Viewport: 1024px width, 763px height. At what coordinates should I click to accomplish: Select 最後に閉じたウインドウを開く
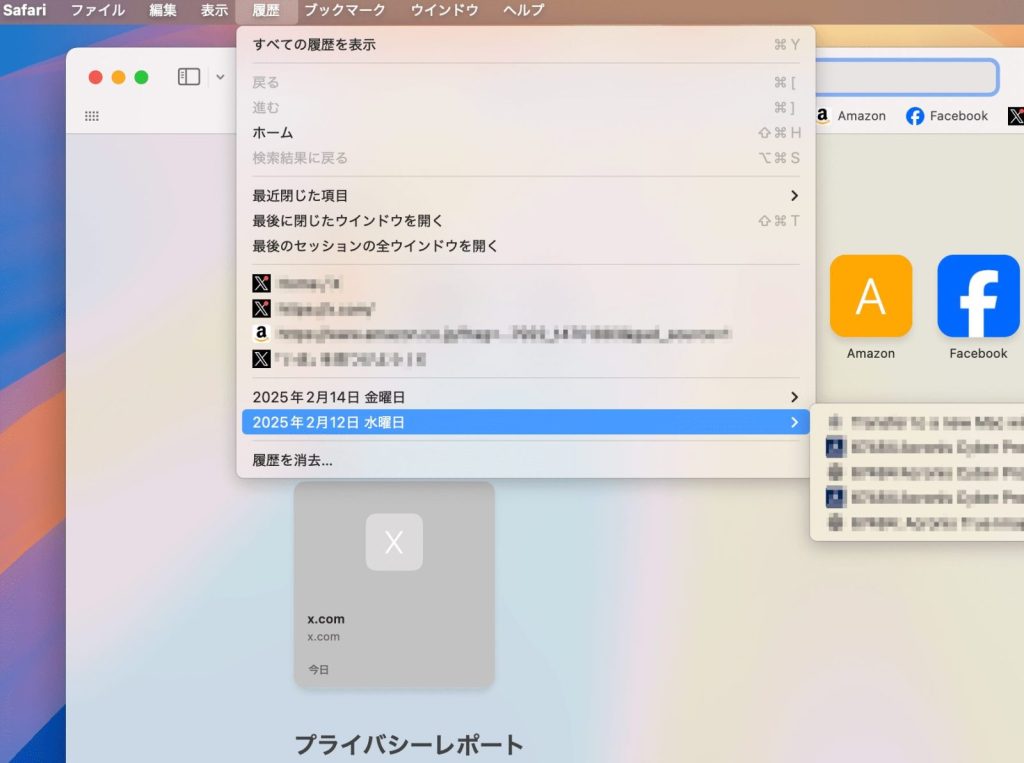pyautogui.click(x=526, y=221)
